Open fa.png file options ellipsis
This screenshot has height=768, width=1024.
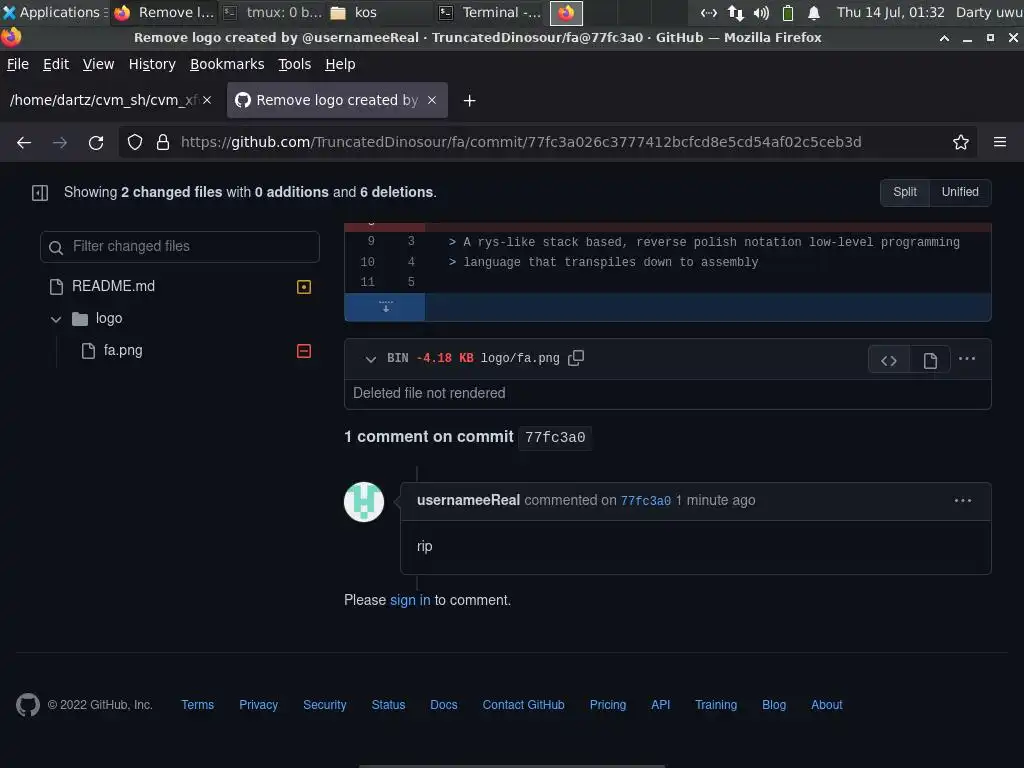(x=967, y=359)
